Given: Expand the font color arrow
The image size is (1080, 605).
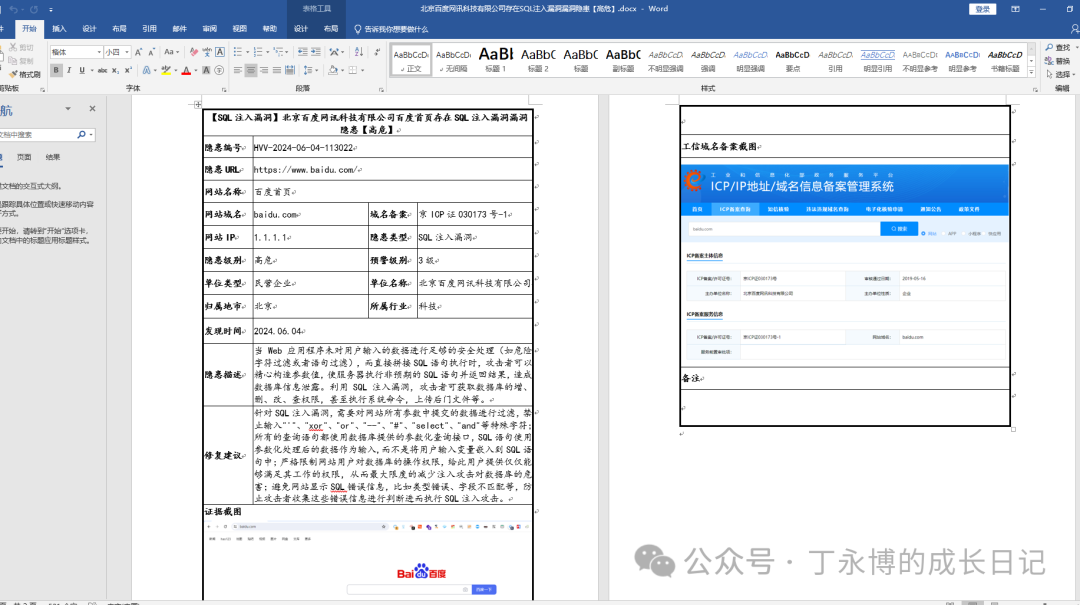Looking at the screenshot, I should (x=196, y=70).
